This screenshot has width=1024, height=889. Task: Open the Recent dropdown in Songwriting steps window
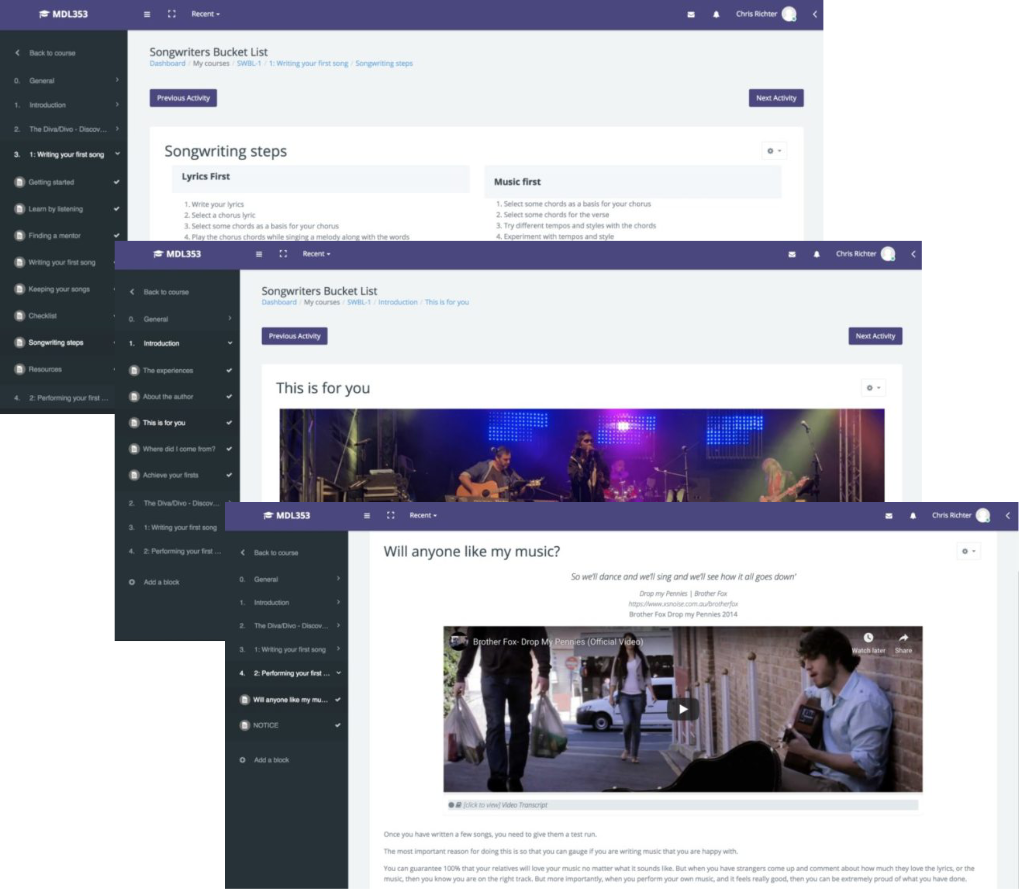click(206, 14)
